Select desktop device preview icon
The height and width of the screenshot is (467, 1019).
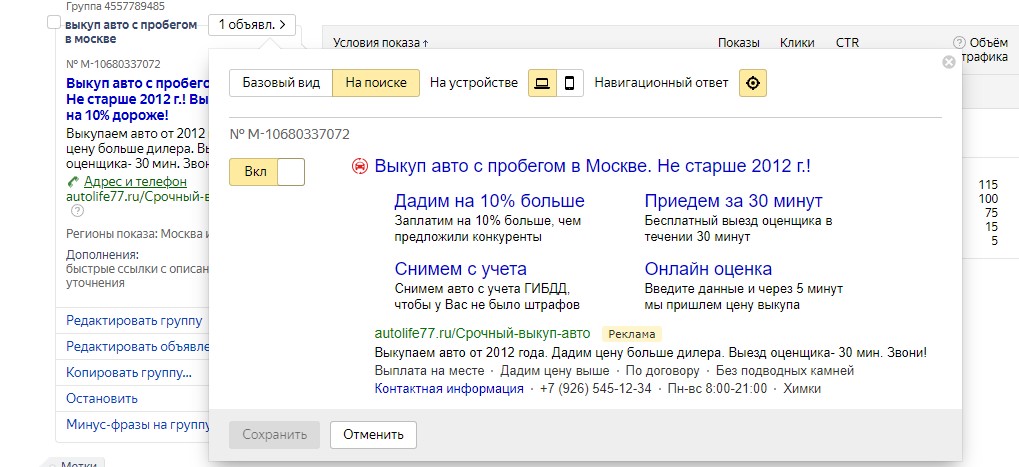pyautogui.click(x=542, y=83)
